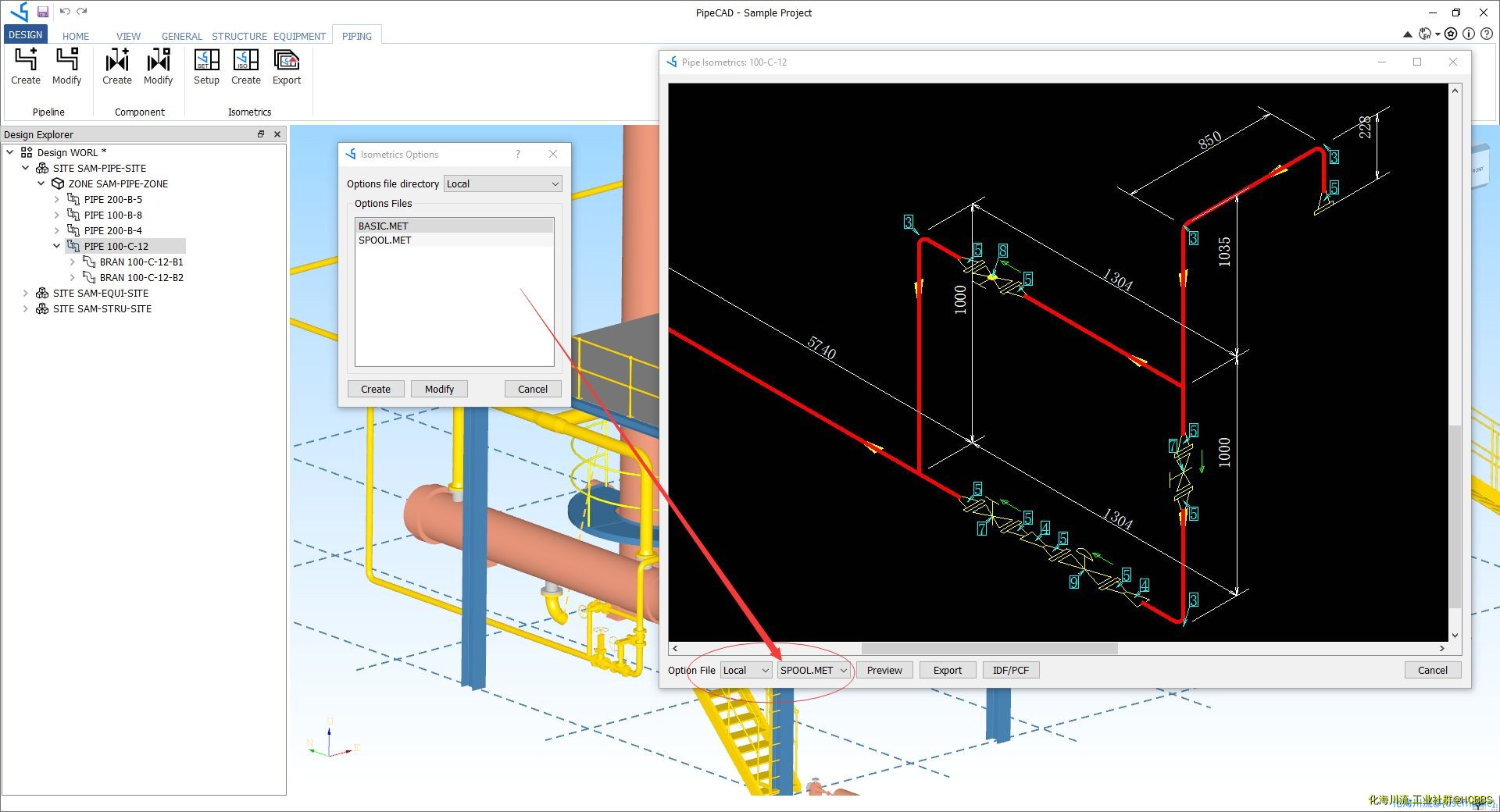The height and width of the screenshot is (812, 1500).
Task: Open the Local option directory dropdown in Pipe Isometrics
Action: 746,670
